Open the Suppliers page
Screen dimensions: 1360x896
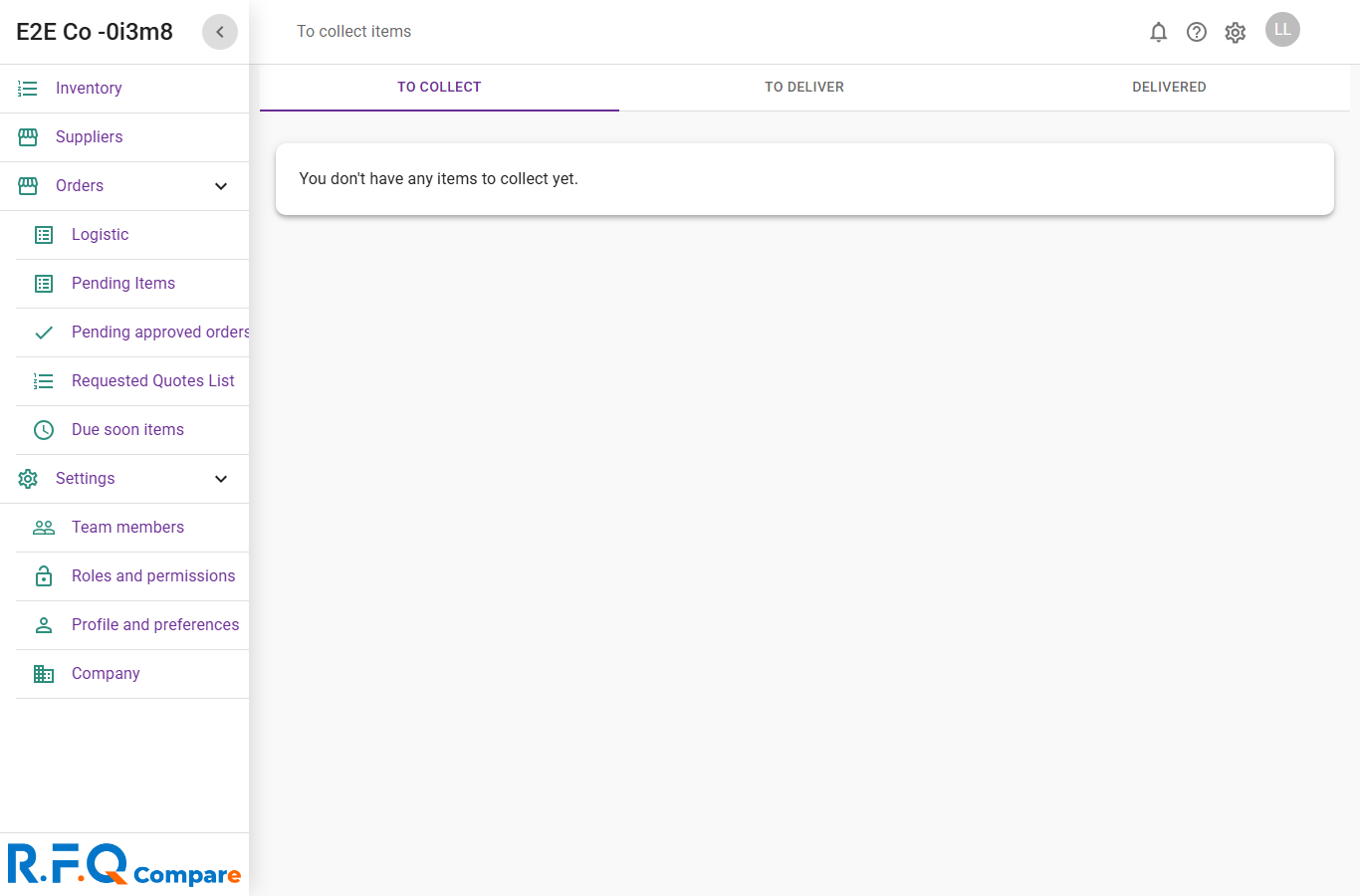click(90, 137)
